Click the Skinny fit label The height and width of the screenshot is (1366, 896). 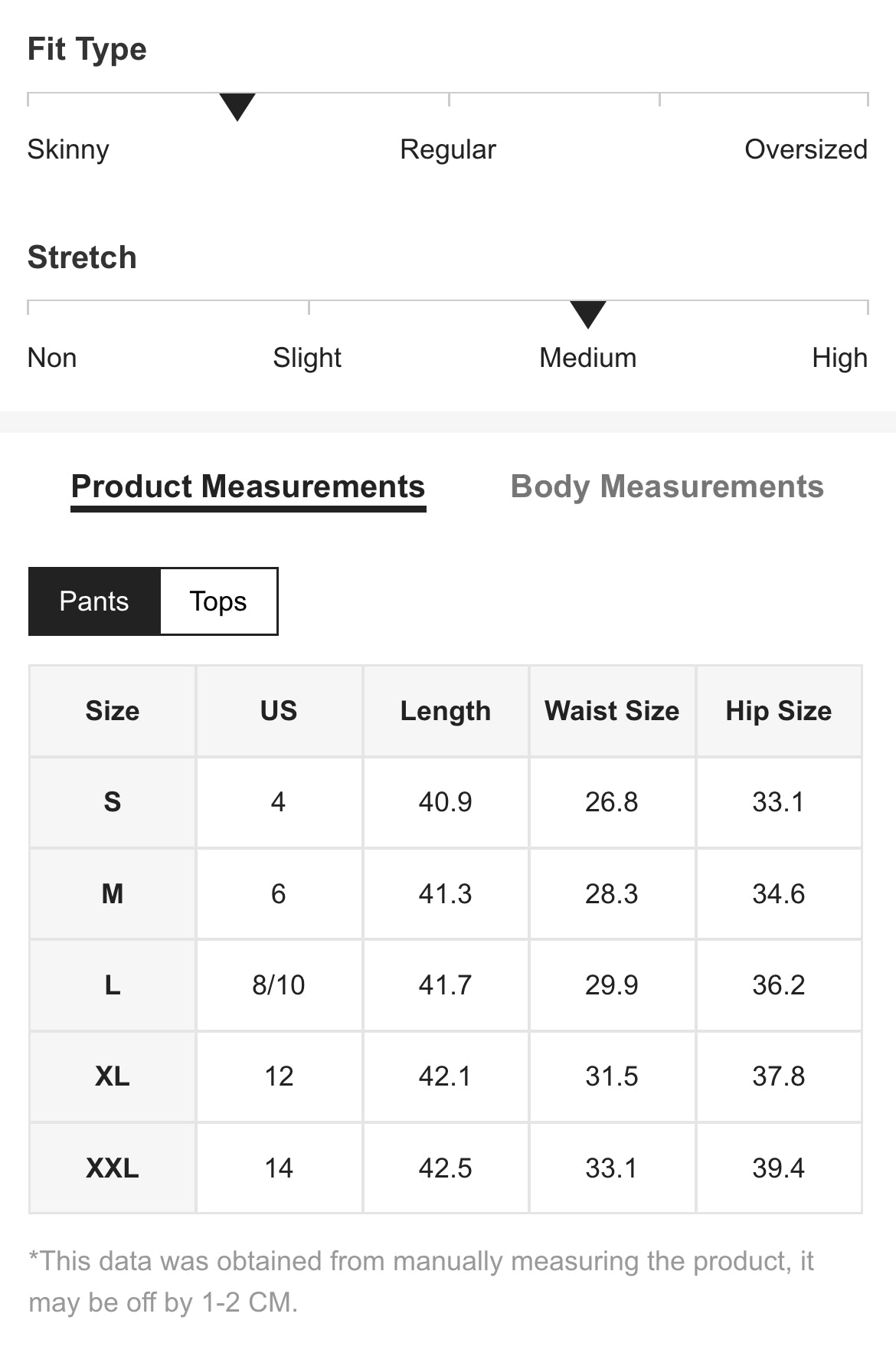(68, 149)
